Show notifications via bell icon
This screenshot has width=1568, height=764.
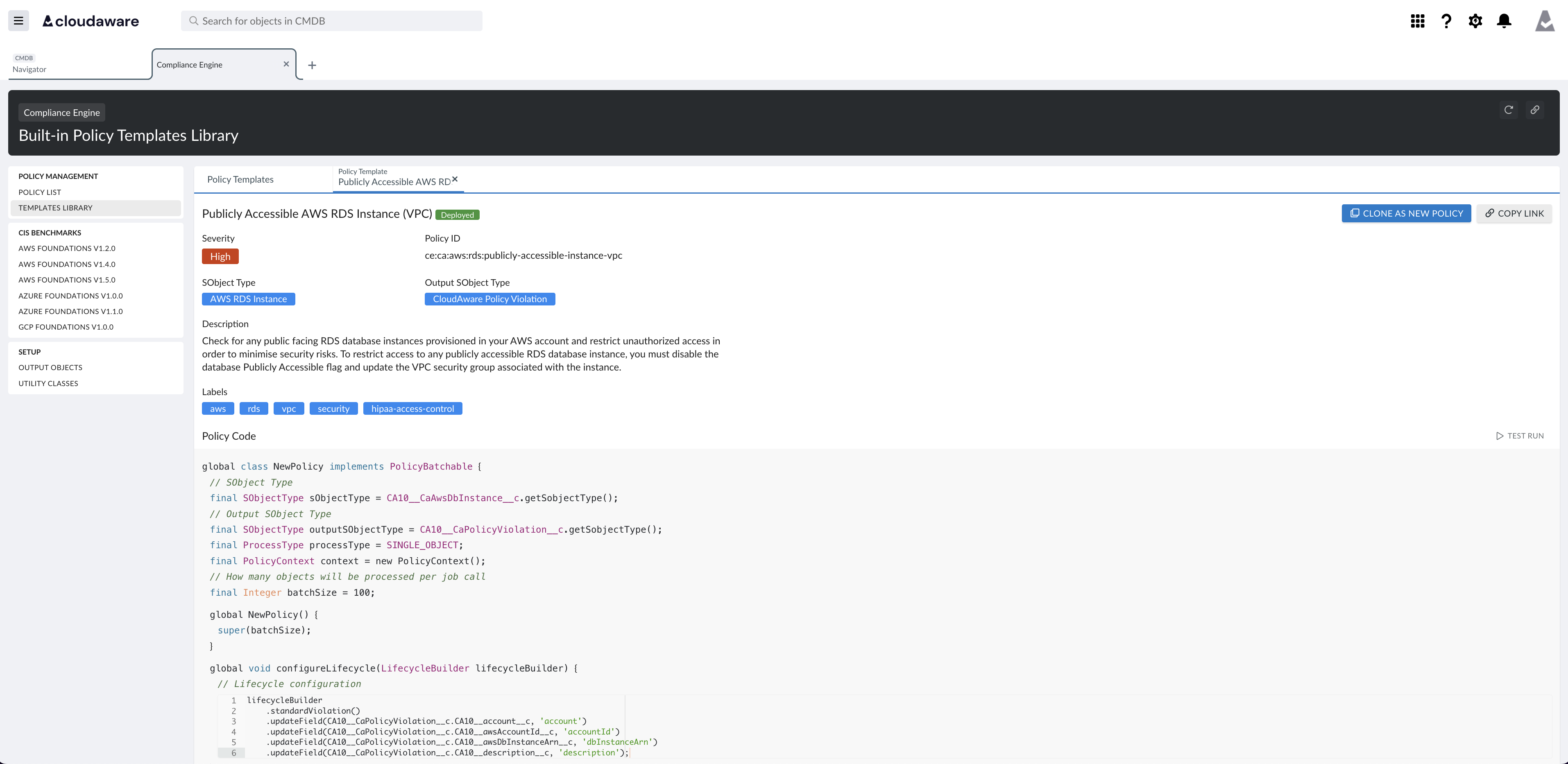coord(1504,21)
